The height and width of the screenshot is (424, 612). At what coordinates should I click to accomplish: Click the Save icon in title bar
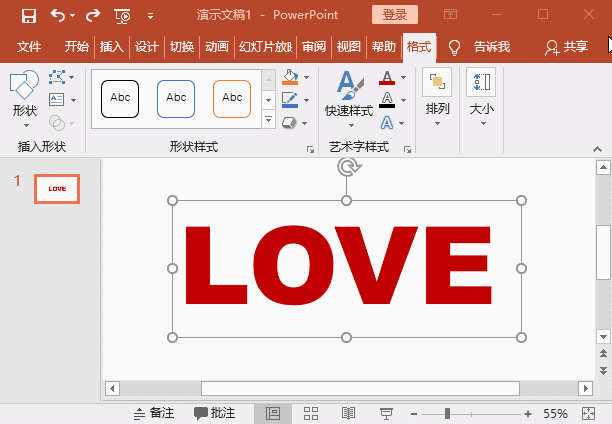tap(28, 15)
